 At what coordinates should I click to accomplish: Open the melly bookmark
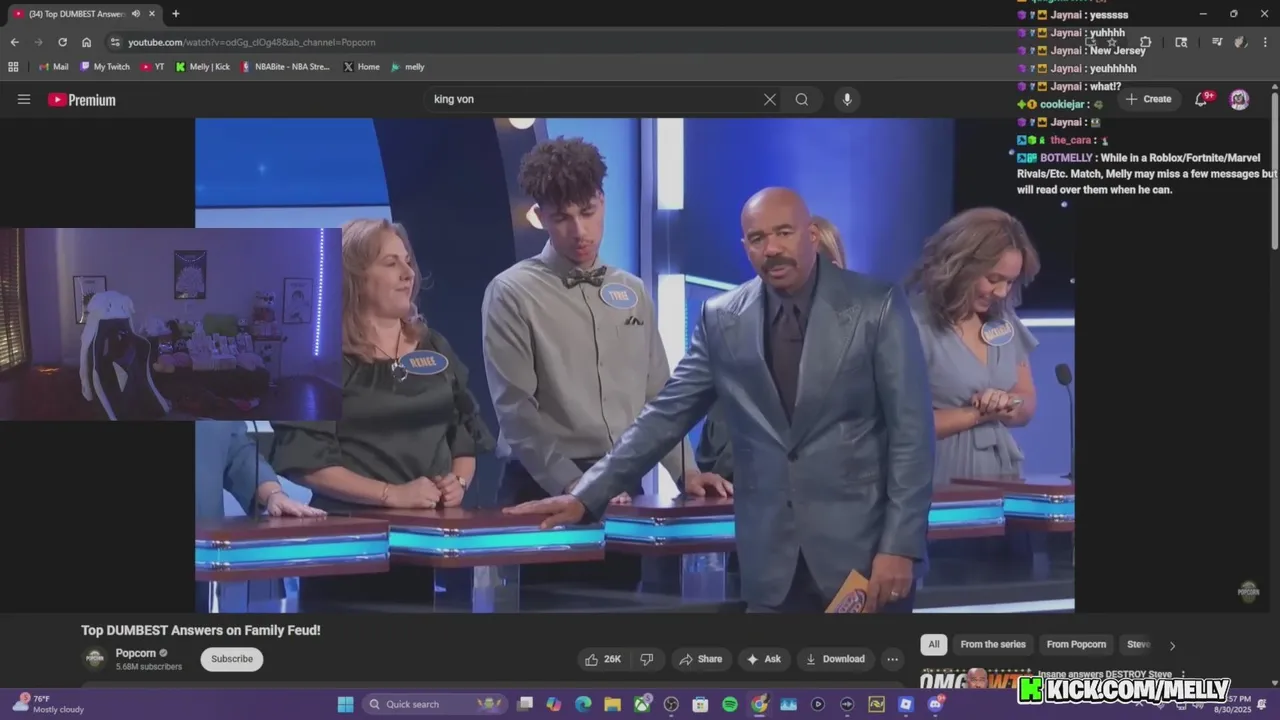click(408, 67)
